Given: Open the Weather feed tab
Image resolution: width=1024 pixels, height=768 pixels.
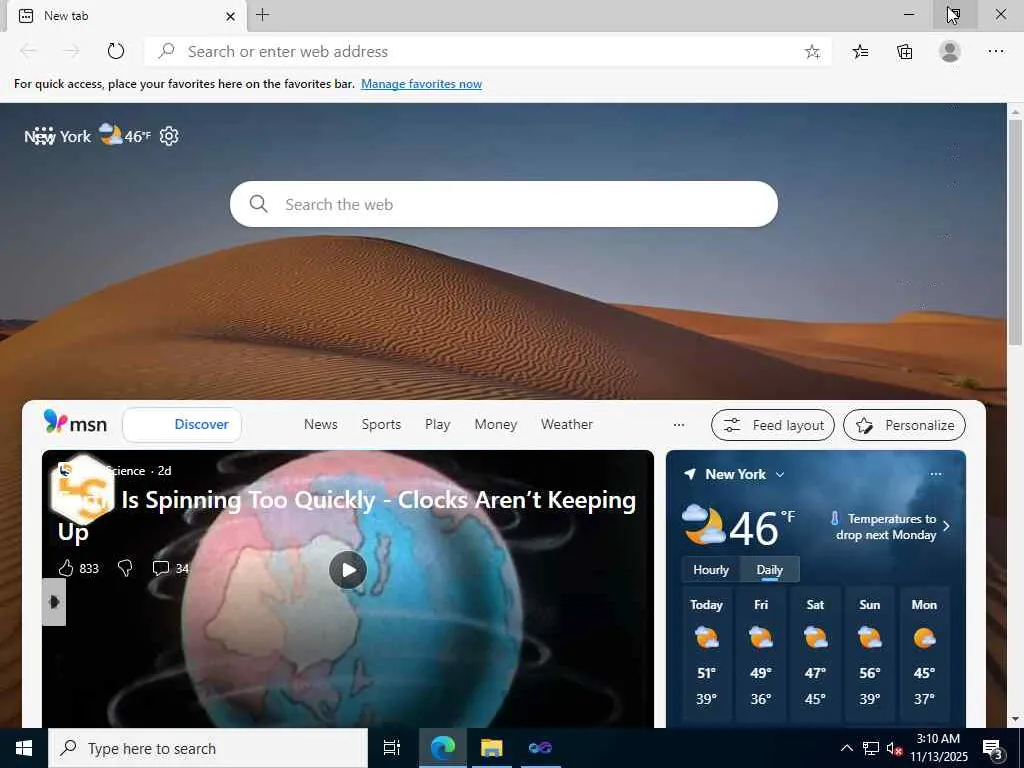Looking at the screenshot, I should point(567,424).
